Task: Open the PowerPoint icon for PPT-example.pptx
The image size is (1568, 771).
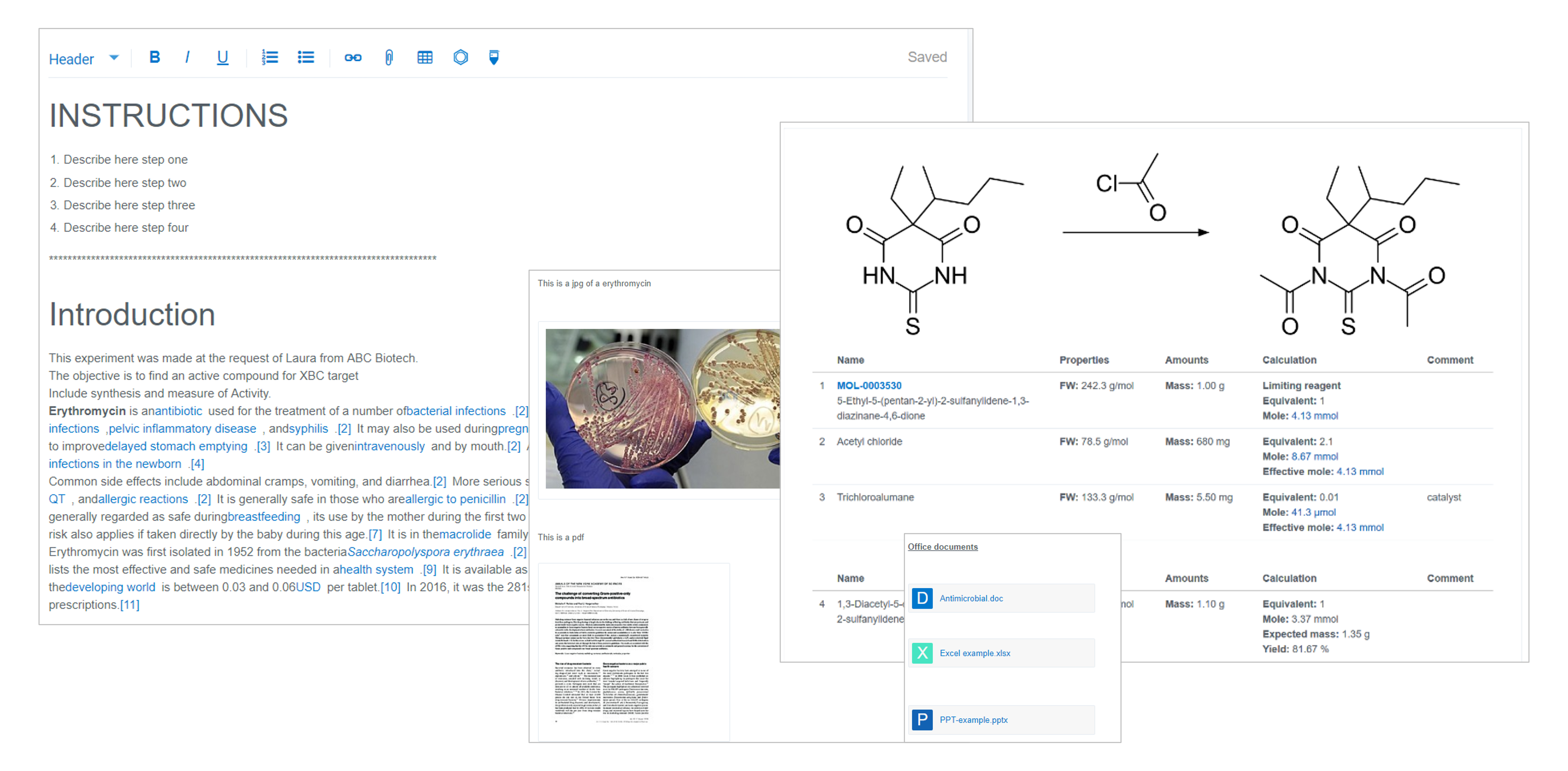Action: pyautogui.click(x=922, y=720)
